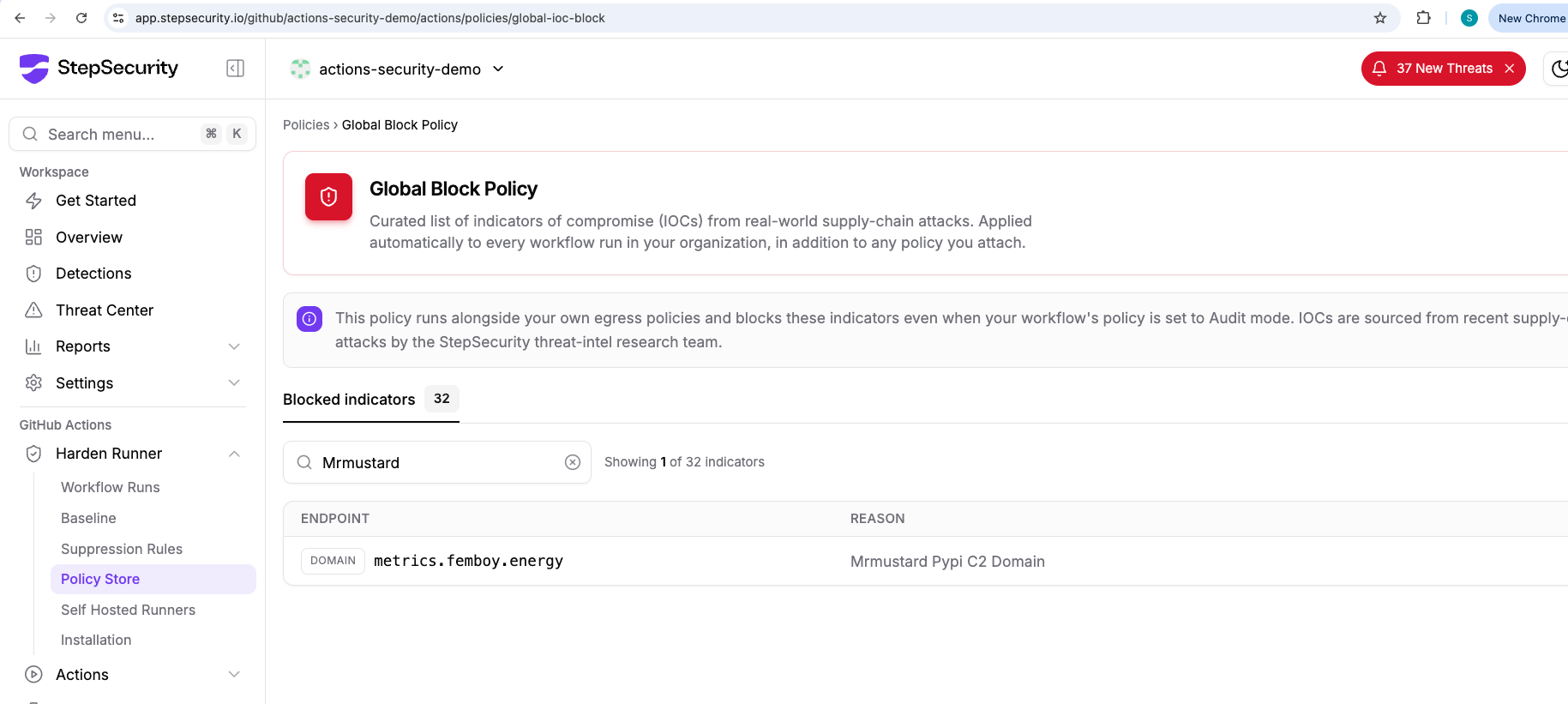This screenshot has height=704, width=1568.
Task: Dismiss the New Threats banner
Action: pyautogui.click(x=1510, y=69)
